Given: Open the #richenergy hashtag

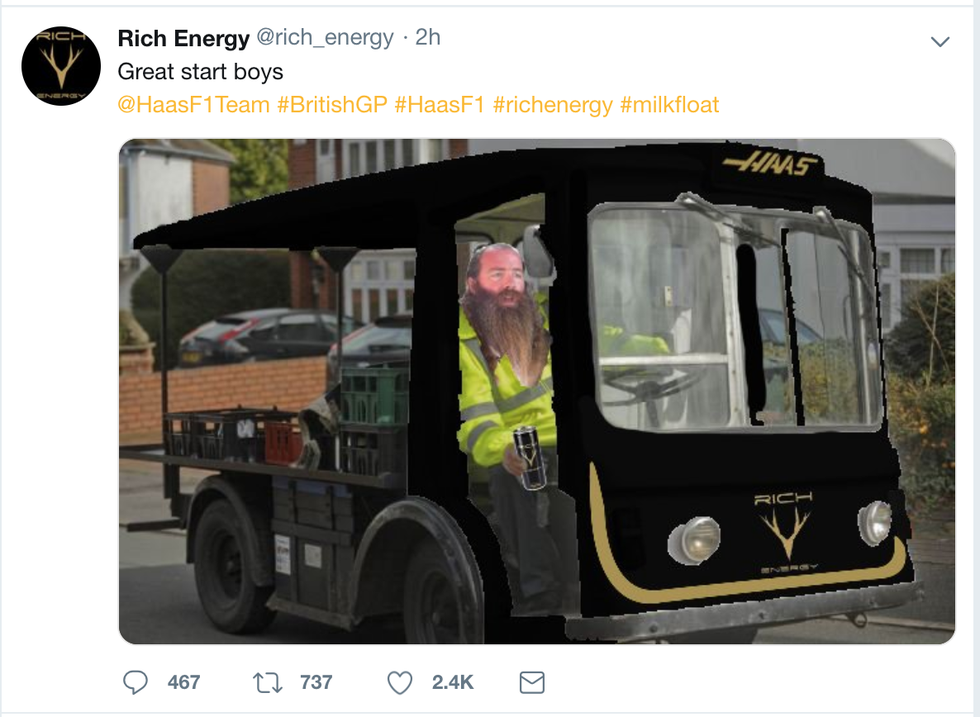Looking at the screenshot, I should click(x=552, y=104).
